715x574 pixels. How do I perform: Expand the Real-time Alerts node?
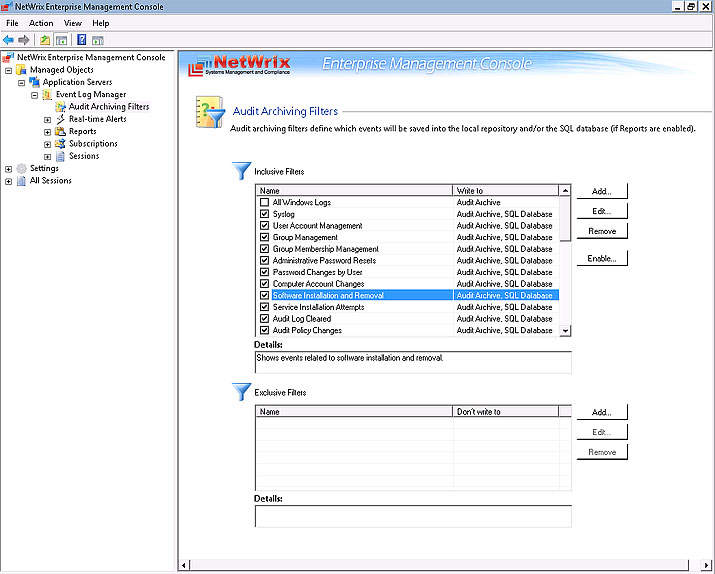tap(47, 120)
